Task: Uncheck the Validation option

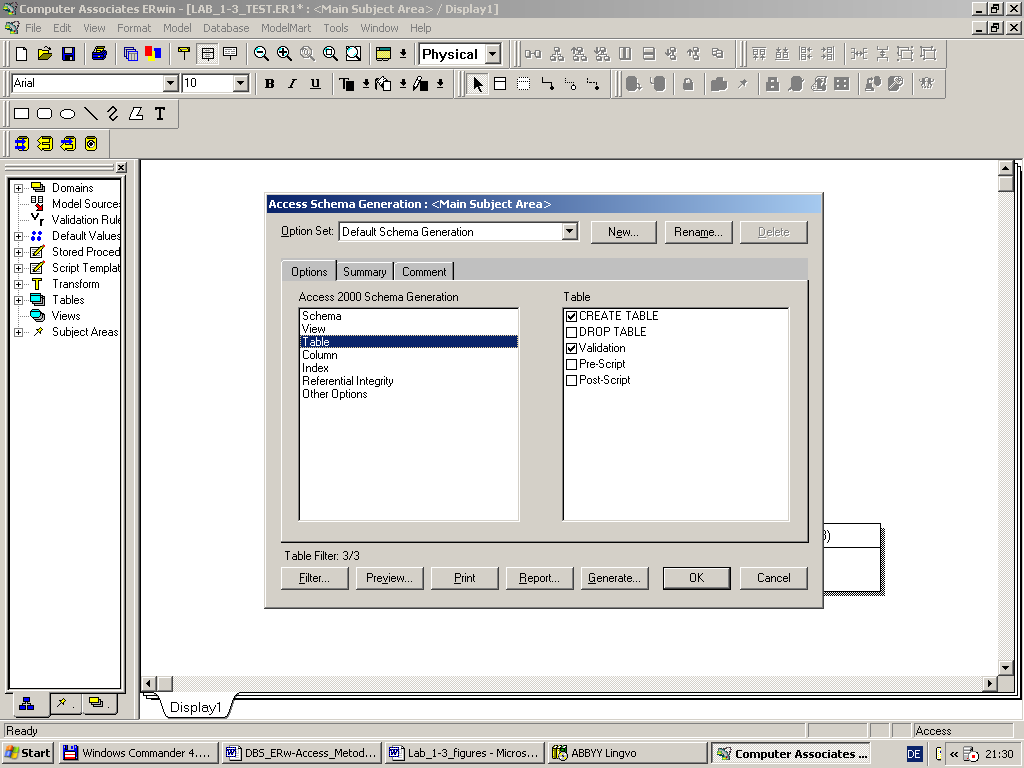Action: coord(571,348)
